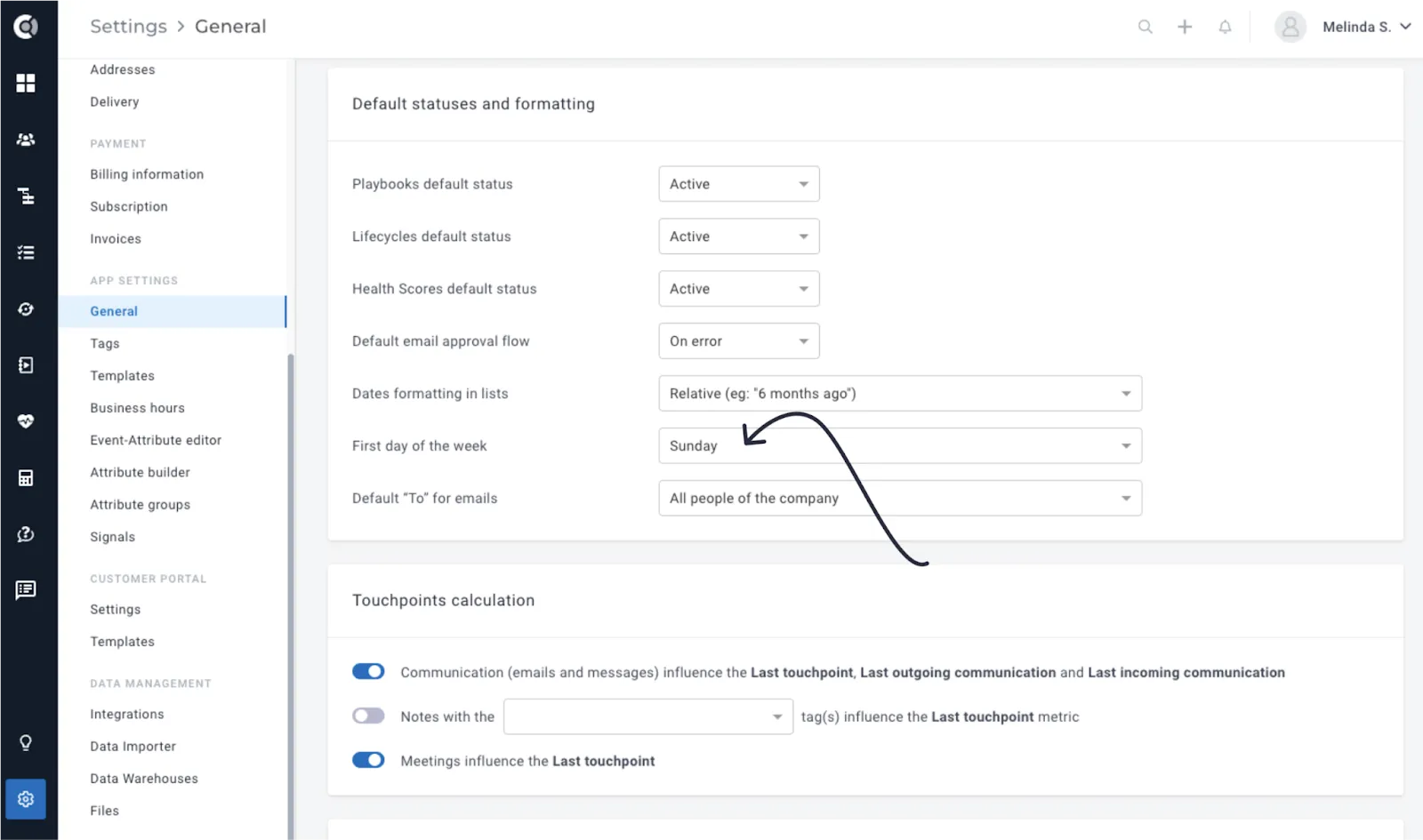The image size is (1423, 840).
Task: Click the plus add icon in header
Action: [1185, 27]
